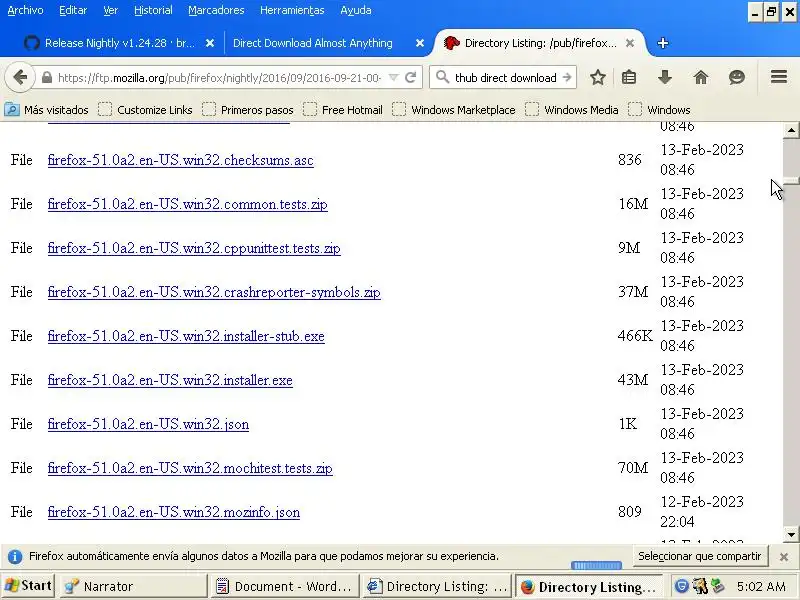
Task: Go to home page icon
Action: [x=701, y=78]
